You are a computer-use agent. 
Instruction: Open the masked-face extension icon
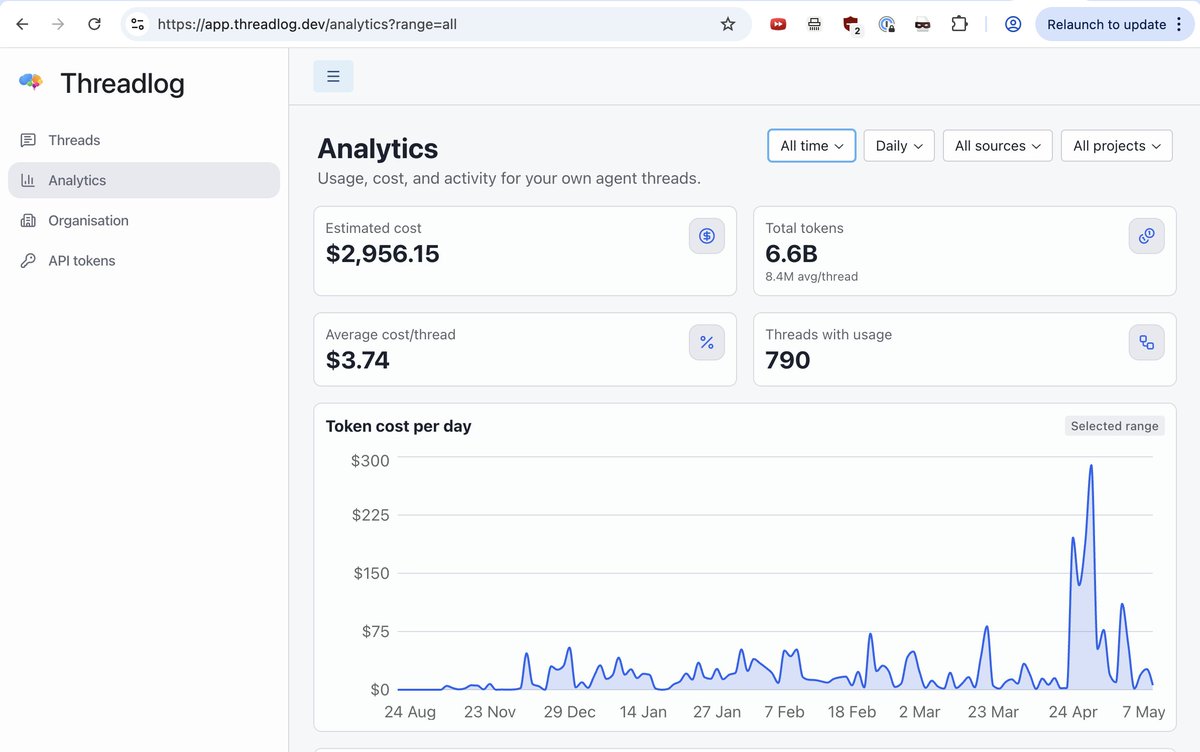pyautogui.click(x=922, y=24)
